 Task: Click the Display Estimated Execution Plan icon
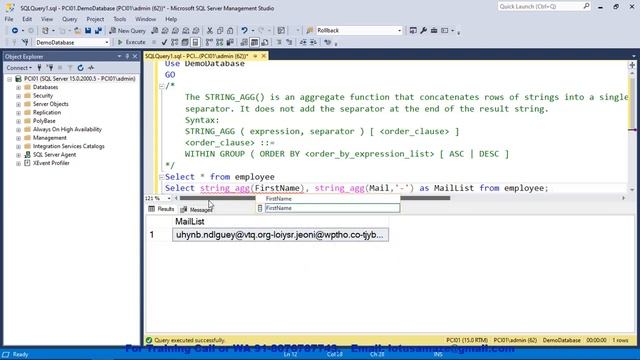[x=175, y=42]
